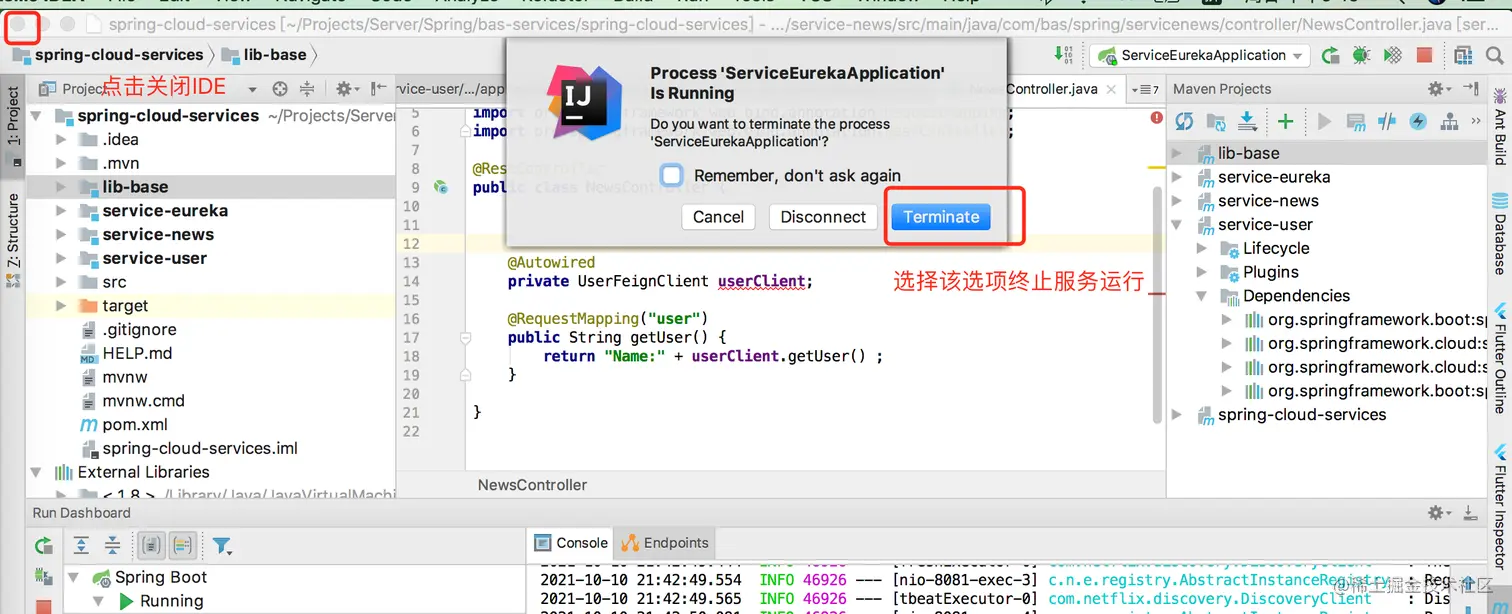Open Run Dashboard settings gear
The width and height of the screenshot is (1512, 614).
coord(1439,513)
